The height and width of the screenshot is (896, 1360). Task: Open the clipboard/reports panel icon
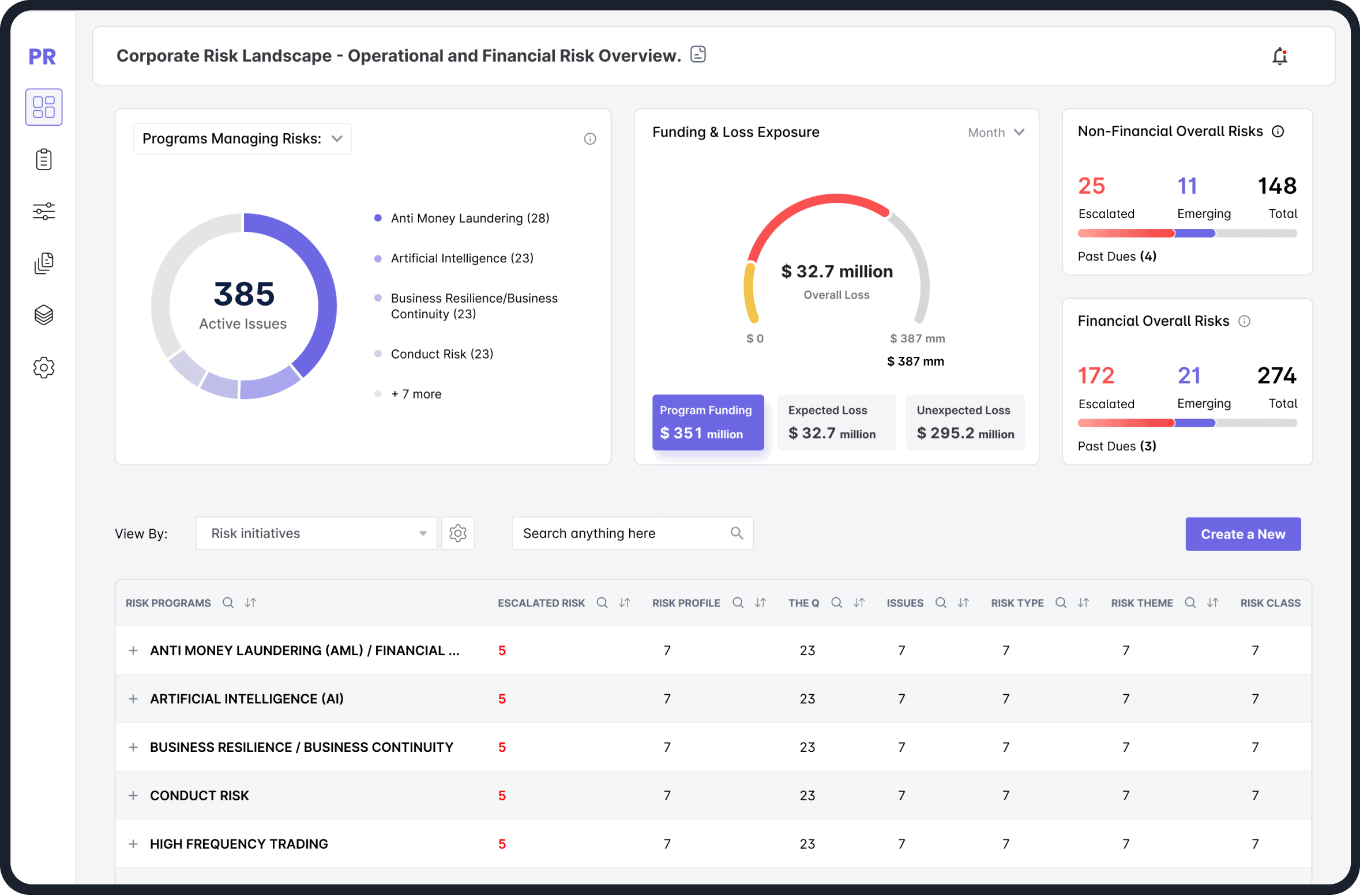(45, 160)
